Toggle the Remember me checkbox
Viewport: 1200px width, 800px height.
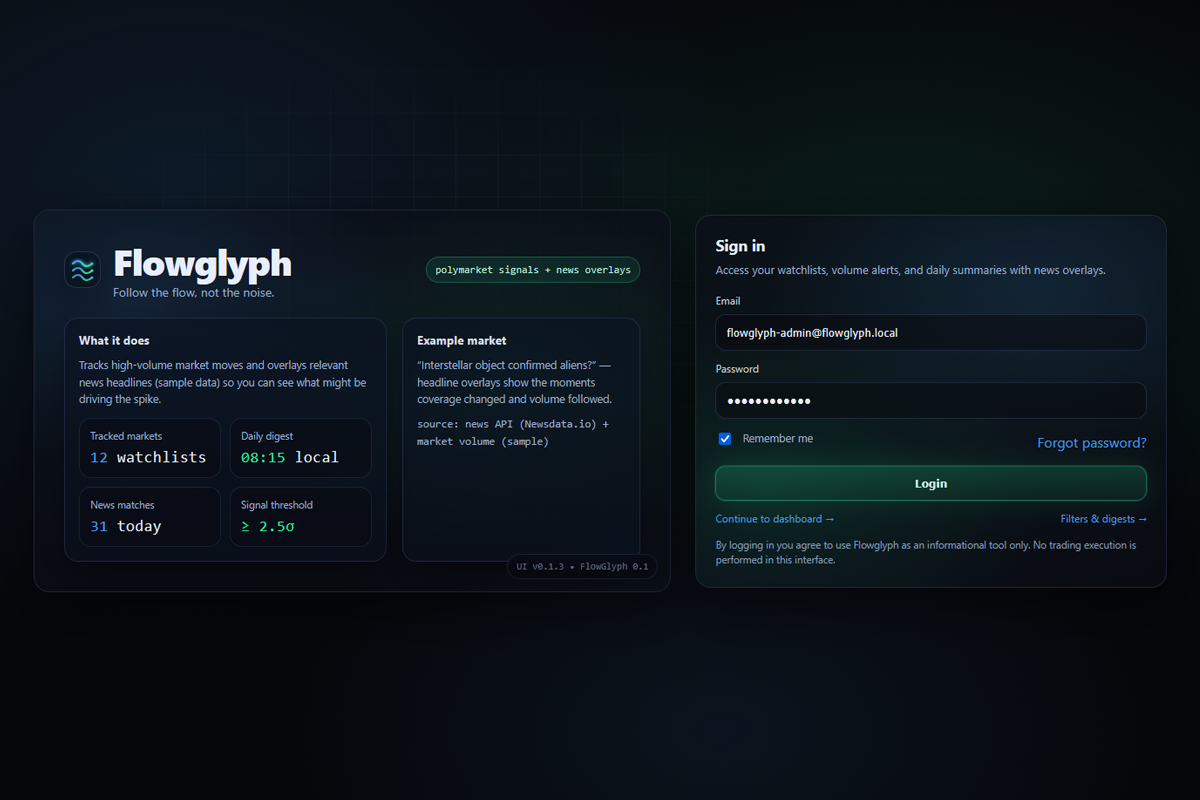725,439
